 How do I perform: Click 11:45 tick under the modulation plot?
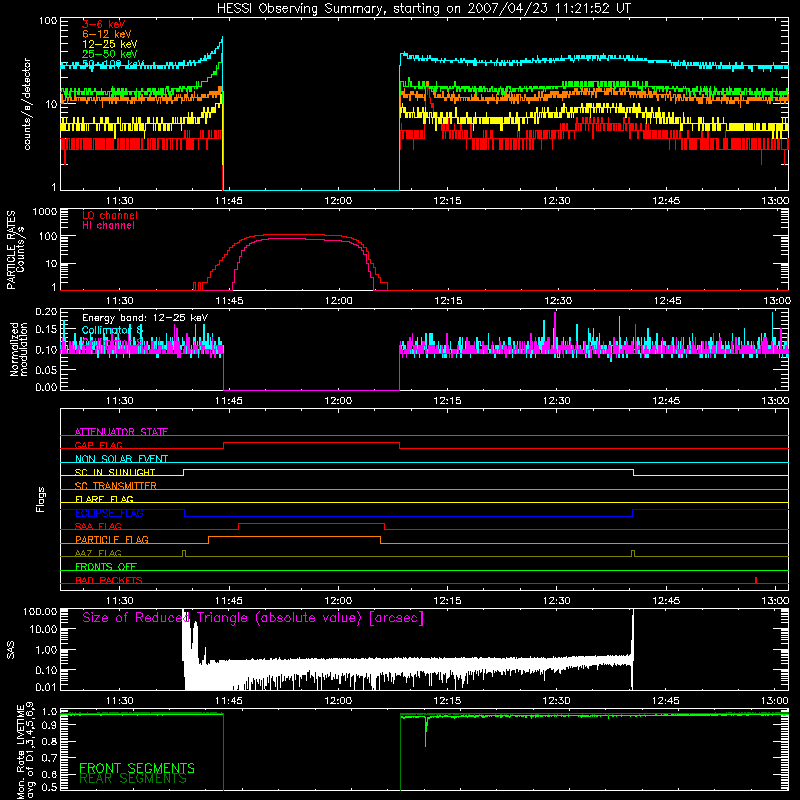pyautogui.click(x=229, y=401)
